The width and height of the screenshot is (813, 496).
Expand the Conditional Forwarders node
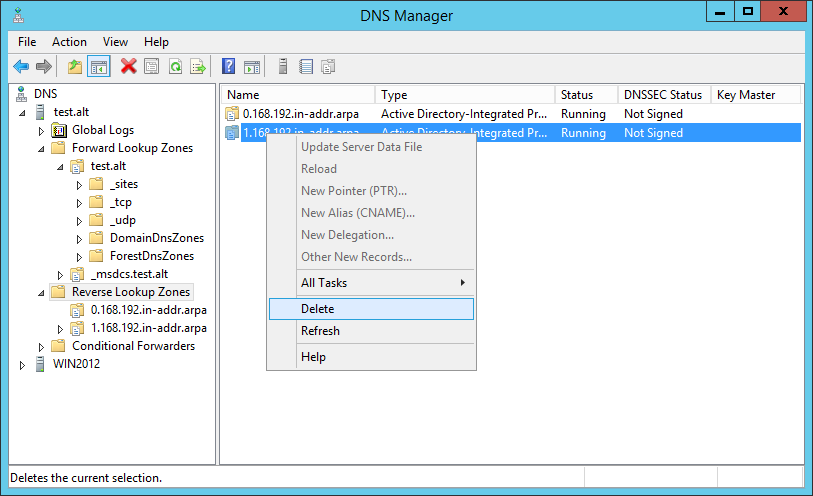[x=42, y=347]
